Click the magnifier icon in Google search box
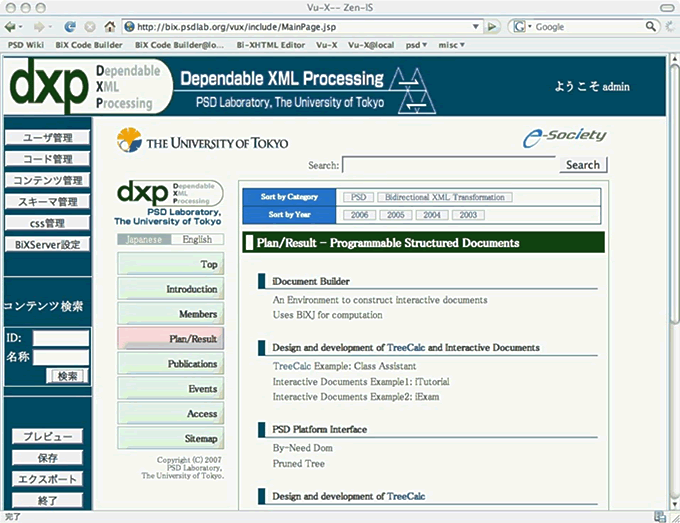The width and height of the screenshot is (680, 523). (651, 26)
